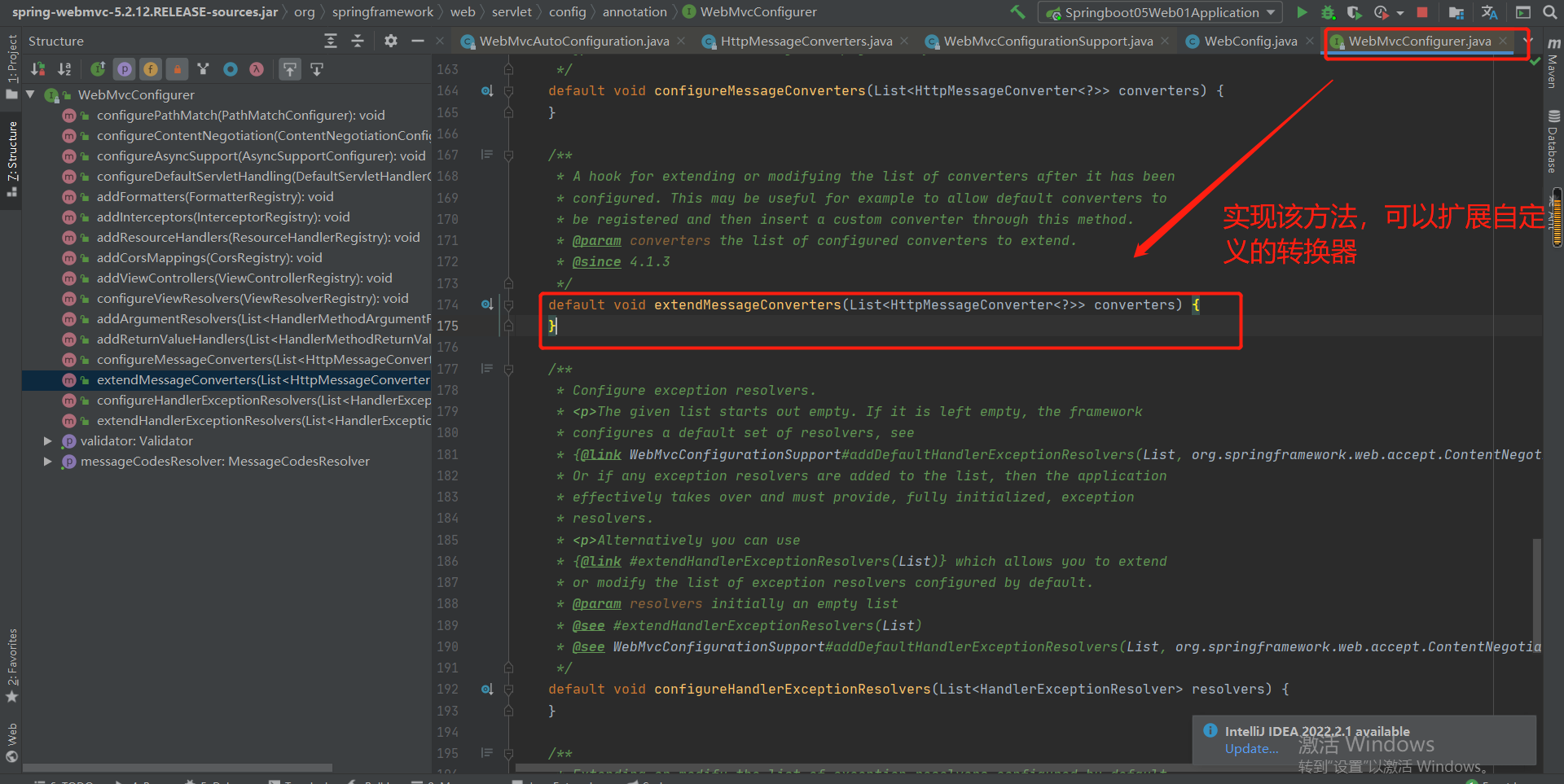The image size is (1564, 784).
Task: Open the Project Structure icon in the top toolbar
Action: coord(1456,12)
